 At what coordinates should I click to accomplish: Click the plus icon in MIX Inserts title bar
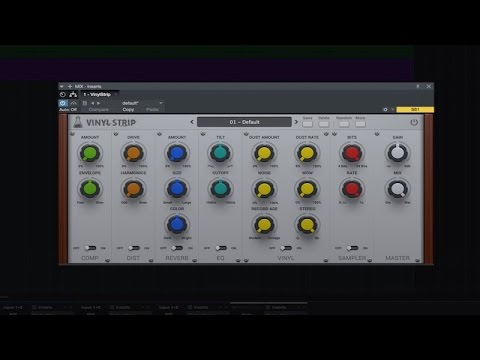(x=70, y=86)
